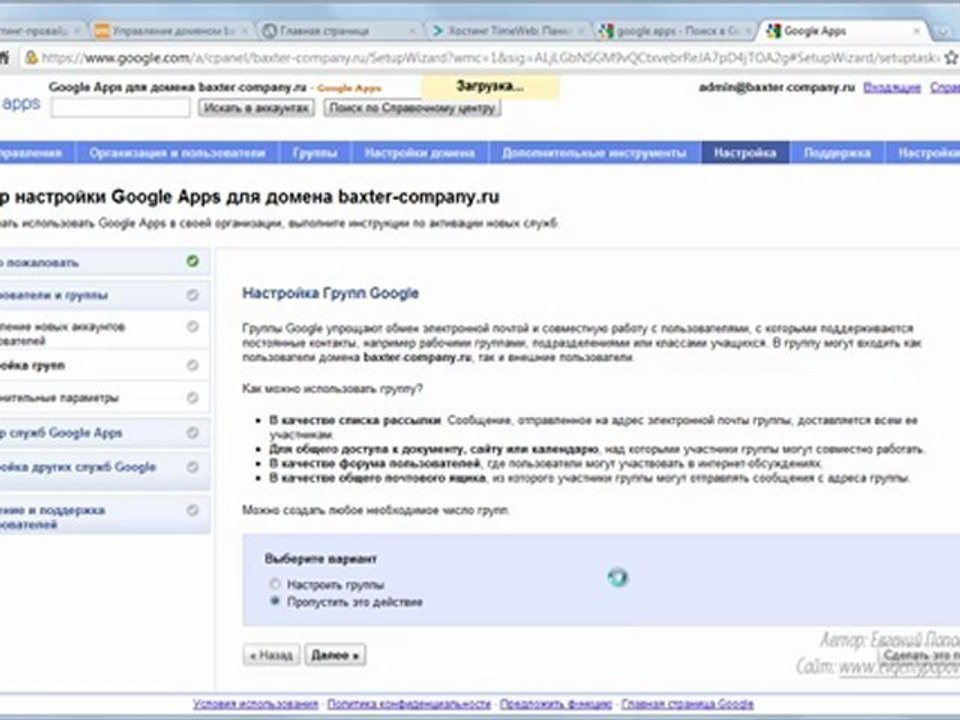
Task: Switch to 'google apps - Поиск' browser tab
Action: pyautogui.click(x=672, y=31)
